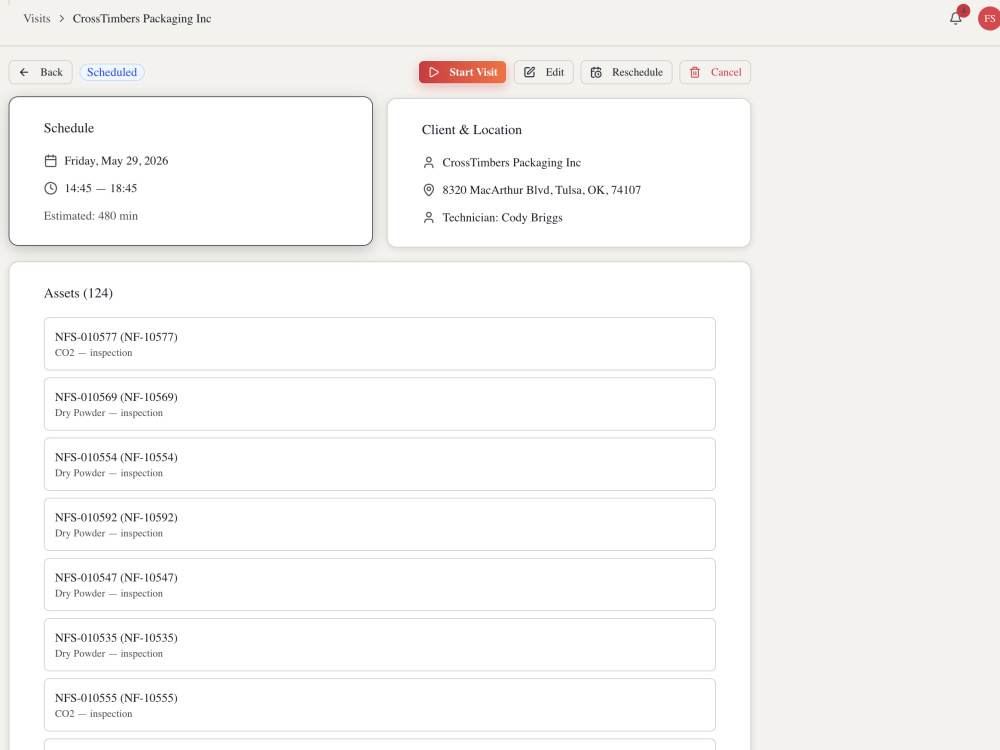Viewport: 1000px width, 750px height.
Task: Click the Scheduled status badge
Action: [112, 72]
